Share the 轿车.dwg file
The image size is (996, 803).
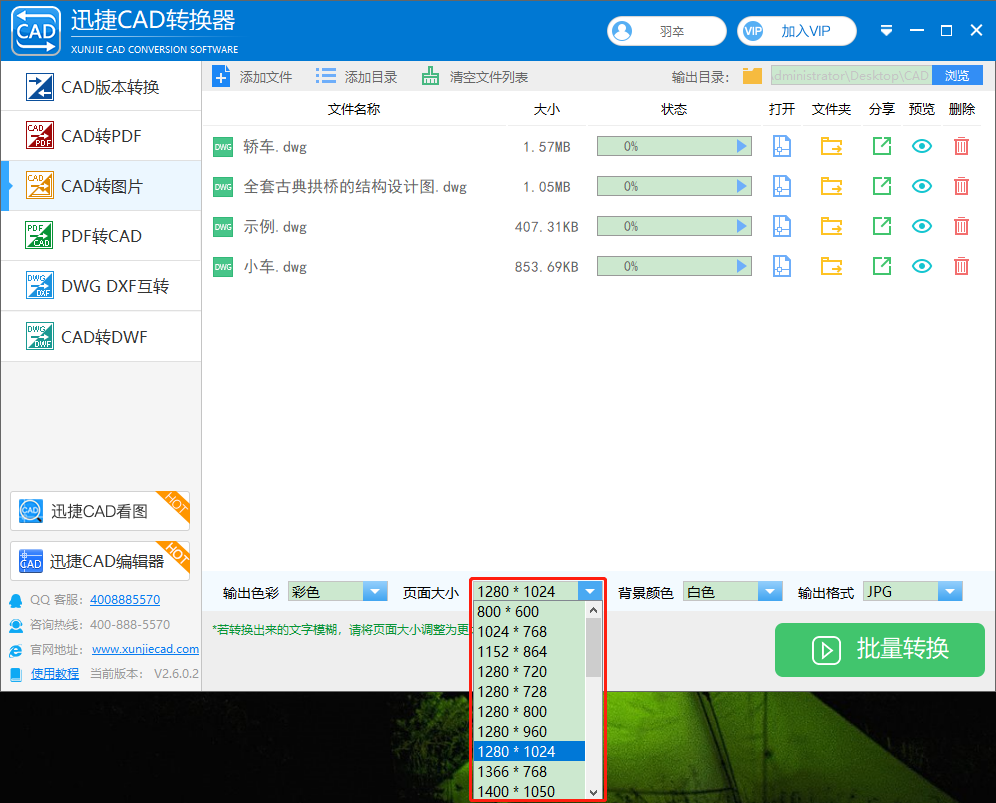coord(882,147)
